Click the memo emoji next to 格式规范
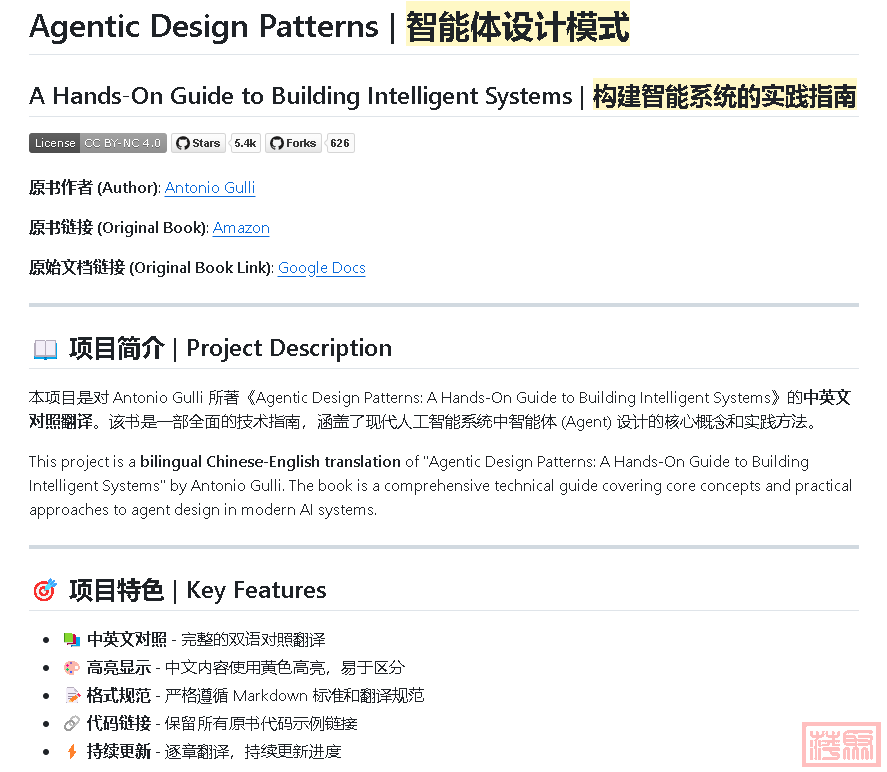 coord(71,695)
